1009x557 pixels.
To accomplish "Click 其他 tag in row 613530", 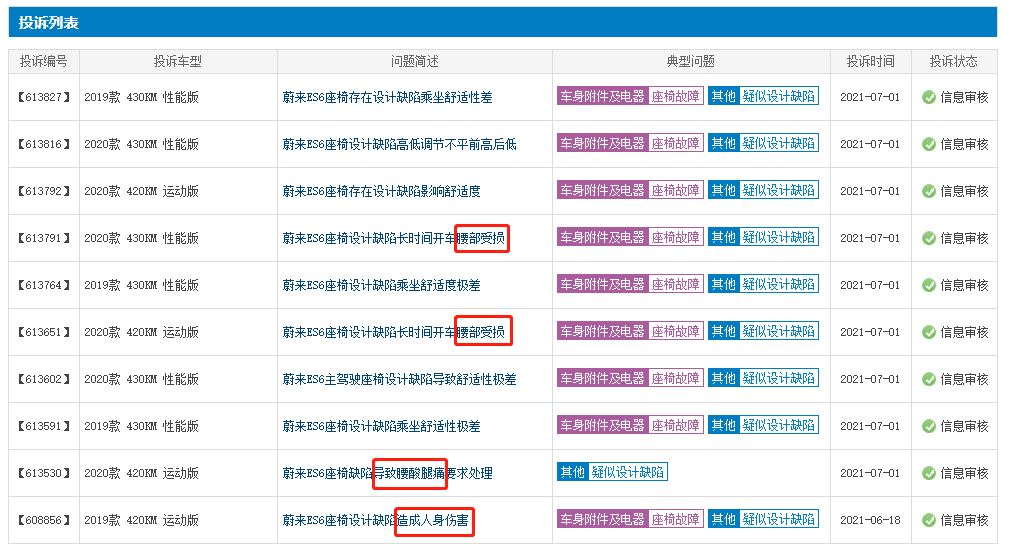I will pos(573,472).
